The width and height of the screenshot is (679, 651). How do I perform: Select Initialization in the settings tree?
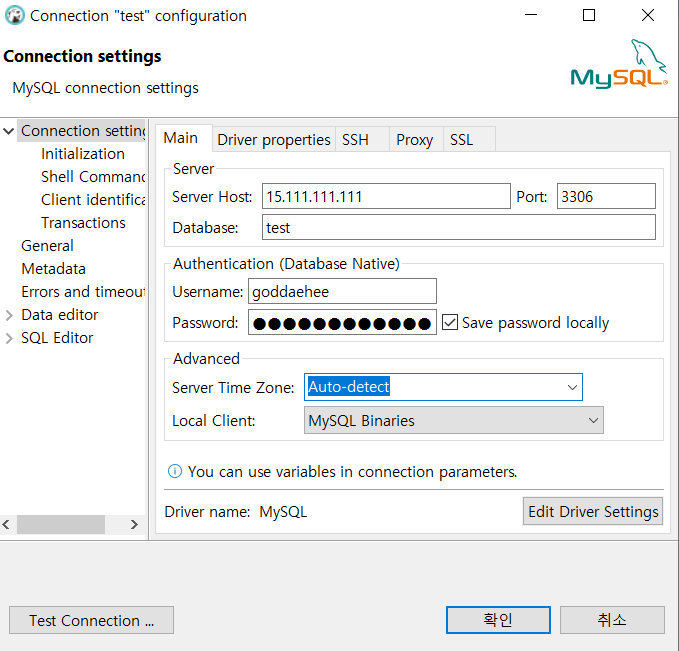click(83, 154)
